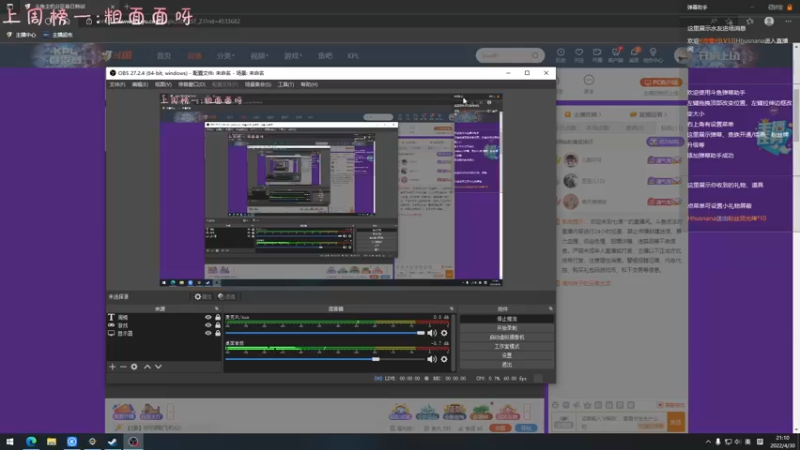Screen dimensions: 800x450
Task: Pop out the Audio Mixer dock
Action: click(x=451, y=309)
